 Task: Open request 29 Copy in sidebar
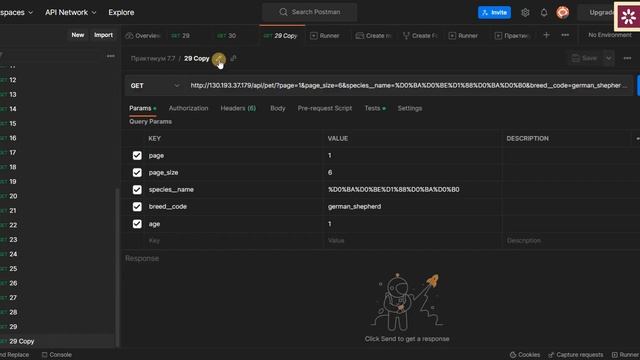point(22,341)
